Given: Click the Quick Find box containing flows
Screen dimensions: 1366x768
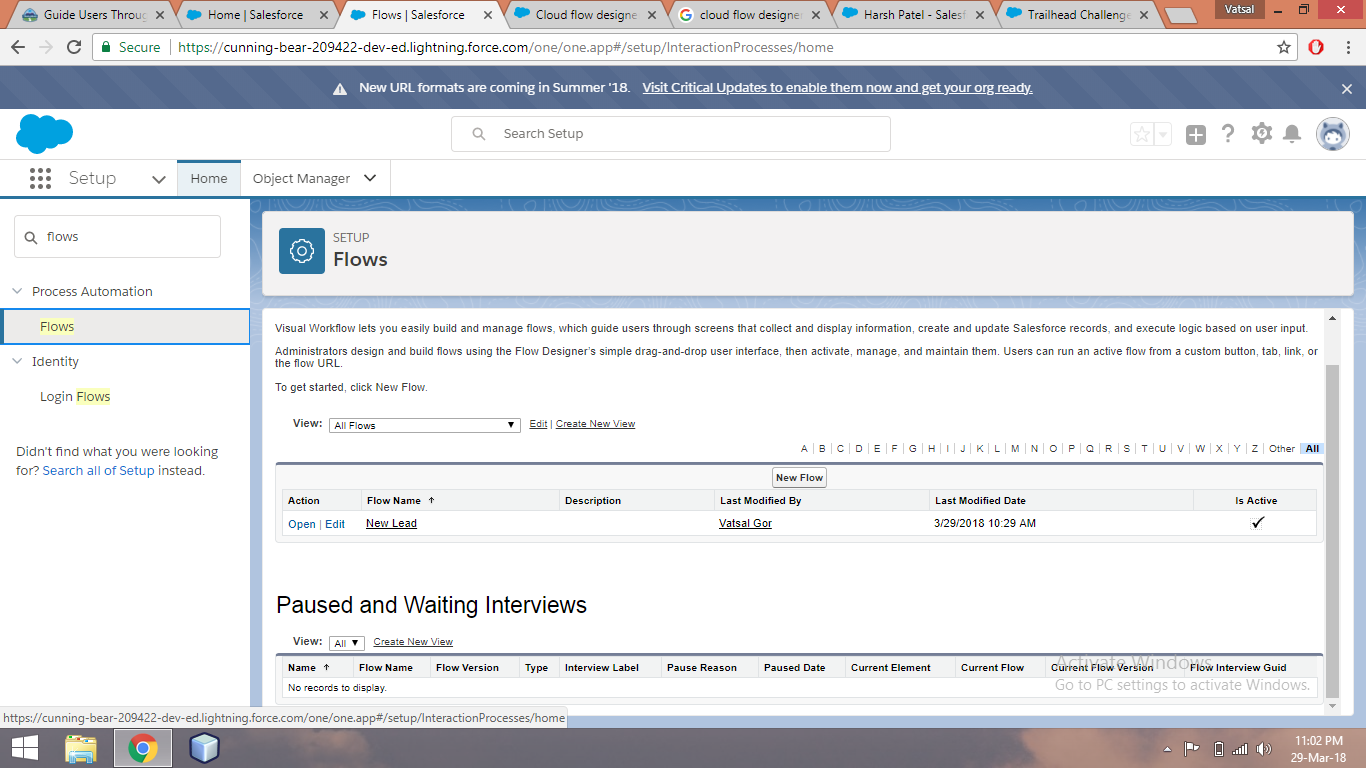Looking at the screenshot, I should (117, 237).
